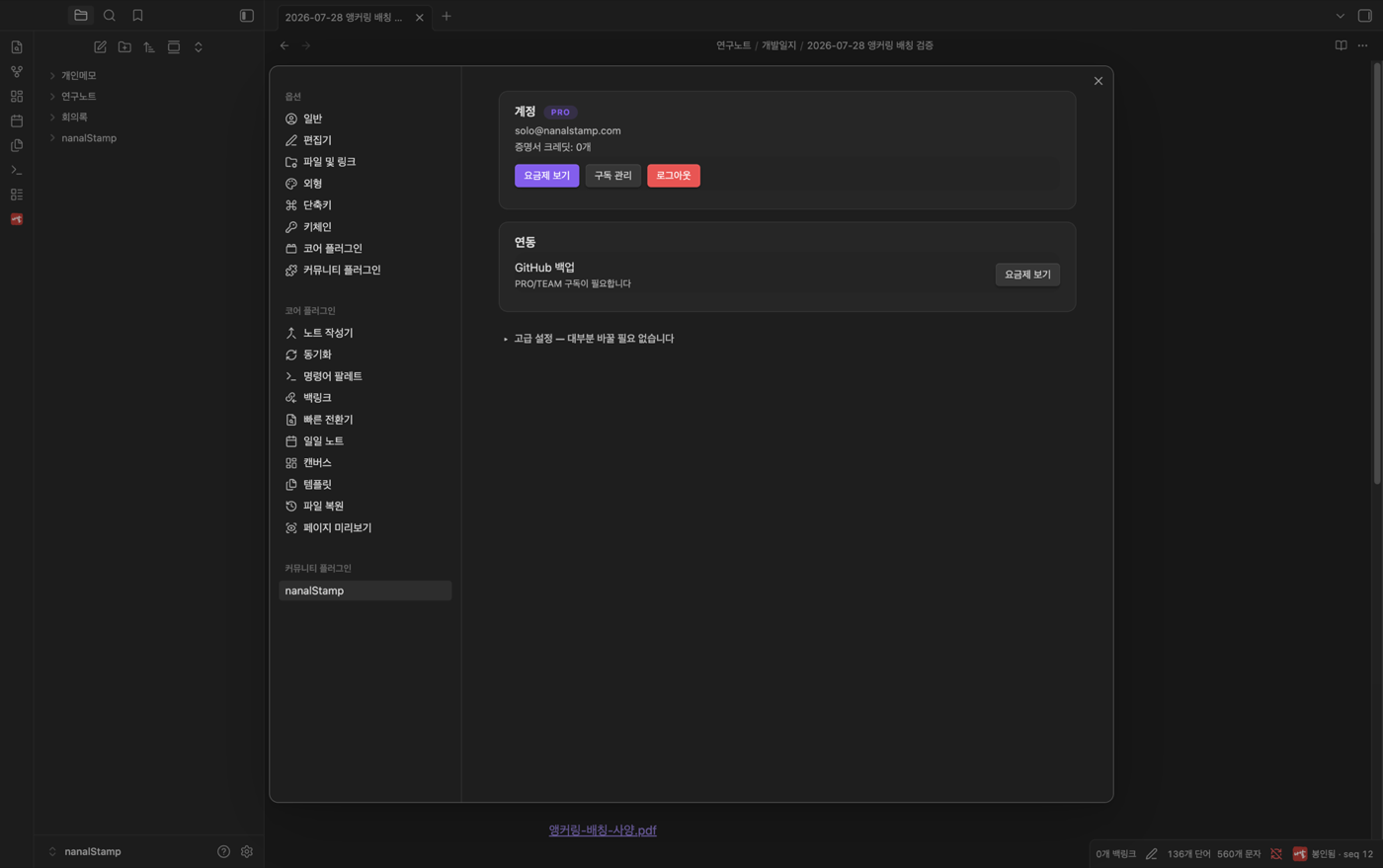Open graph view from the left ribbon
1383x868 pixels.
click(x=17, y=72)
